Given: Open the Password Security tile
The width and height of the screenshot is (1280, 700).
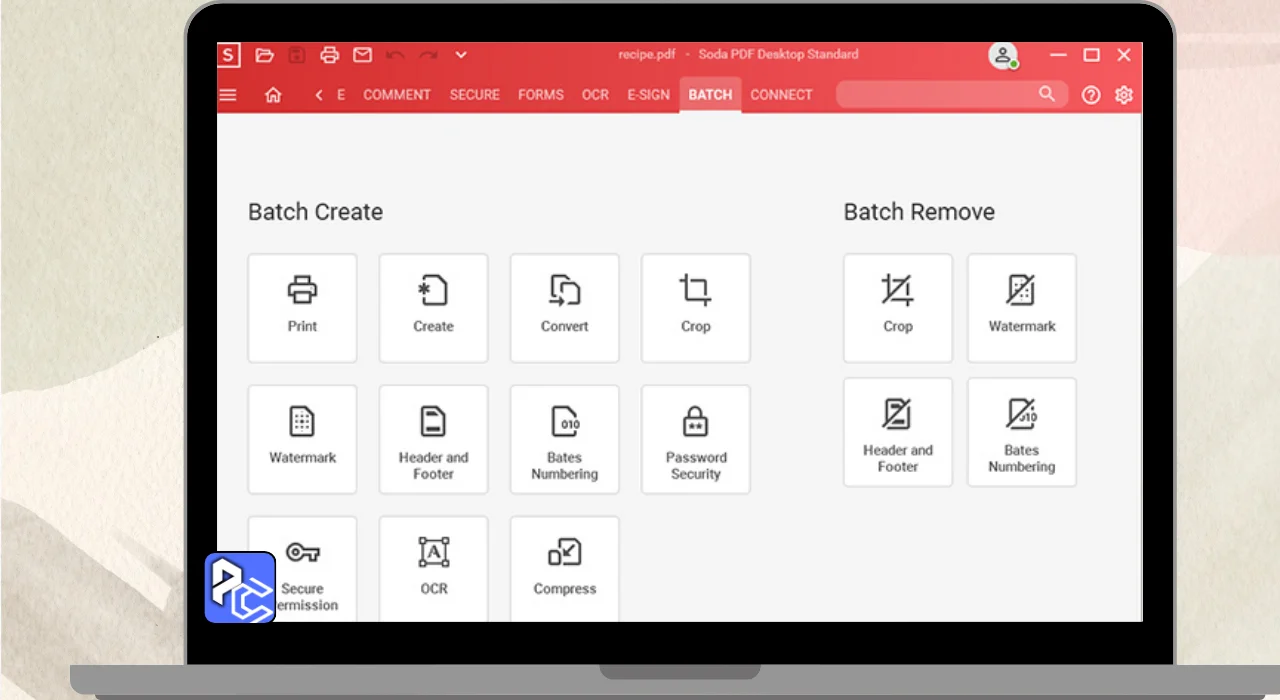Looking at the screenshot, I should point(695,439).
